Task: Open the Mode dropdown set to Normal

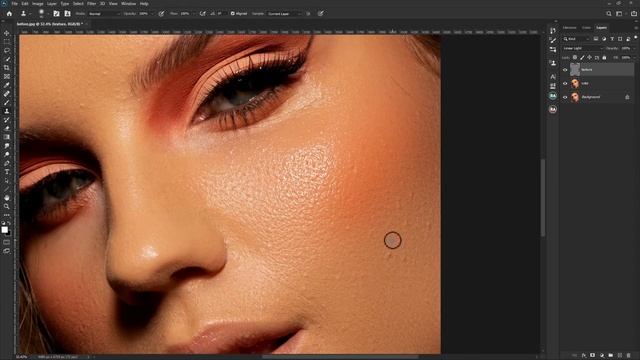Action: (104, 13)
